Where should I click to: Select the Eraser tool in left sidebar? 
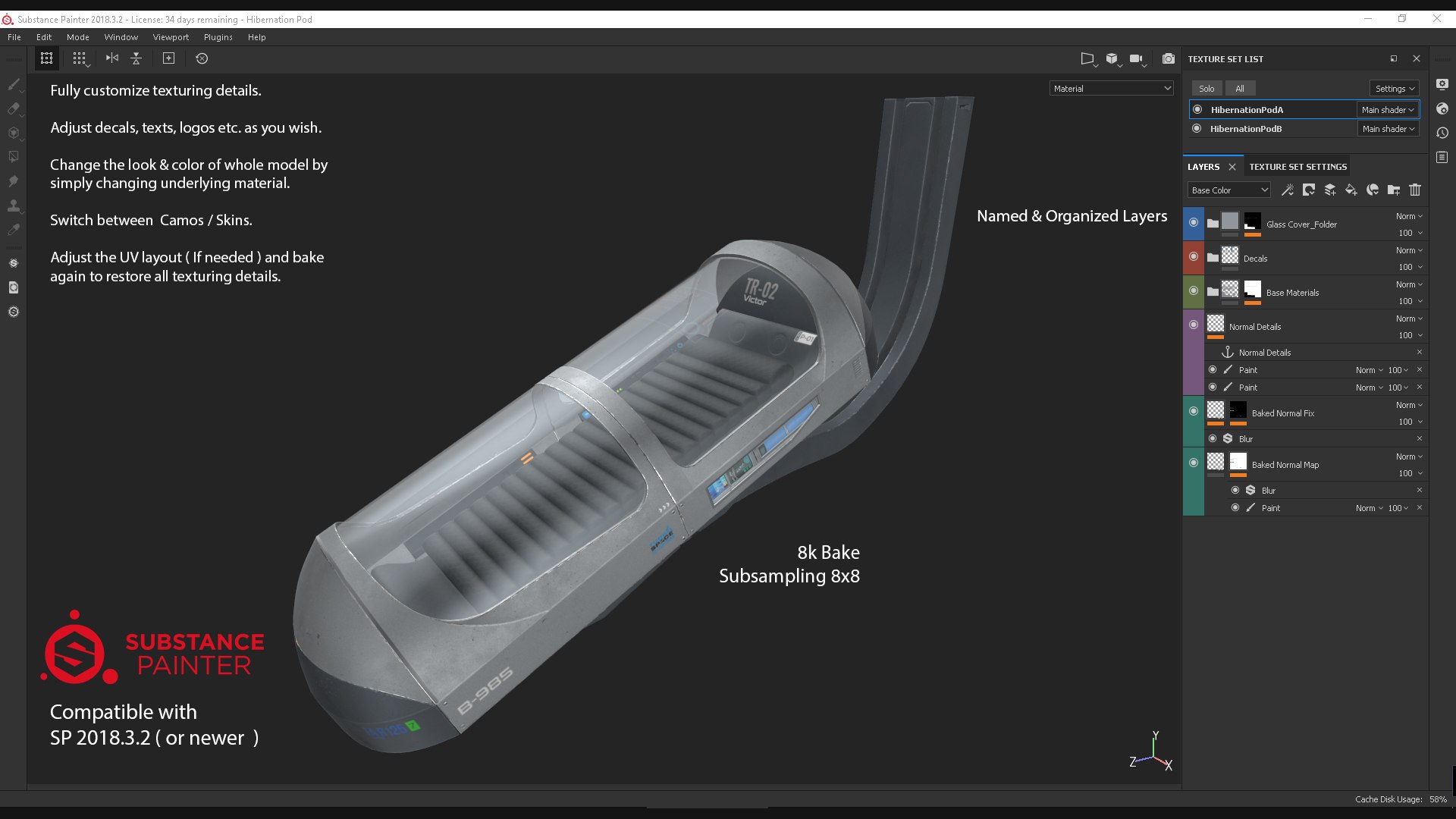coord(14,108)
